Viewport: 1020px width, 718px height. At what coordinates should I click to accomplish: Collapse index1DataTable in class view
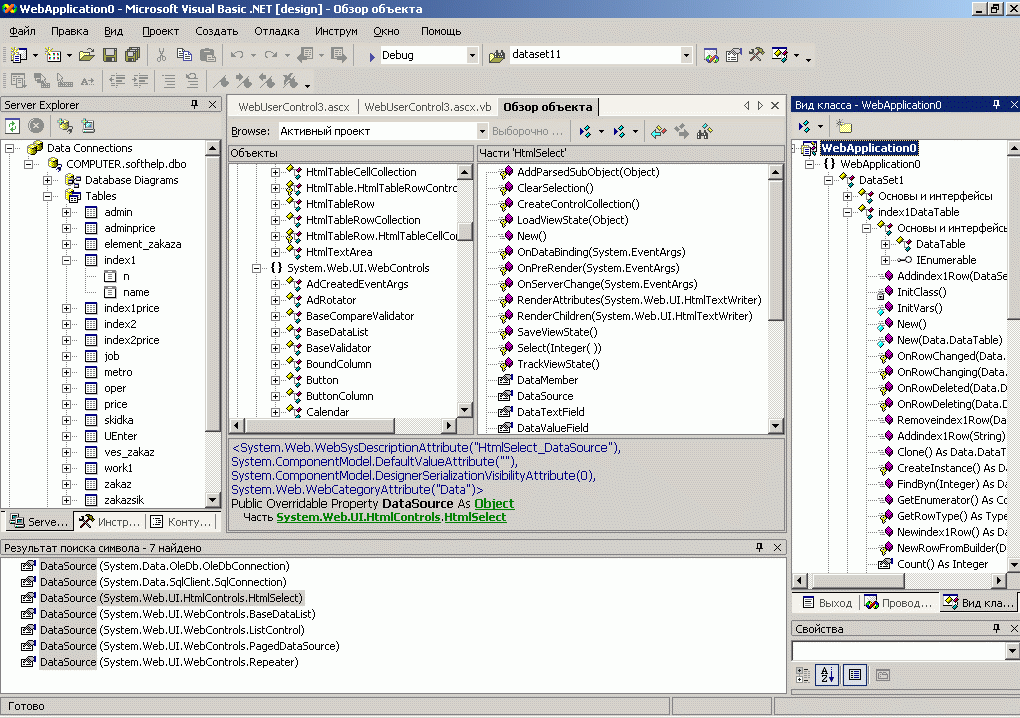point(847,212)
